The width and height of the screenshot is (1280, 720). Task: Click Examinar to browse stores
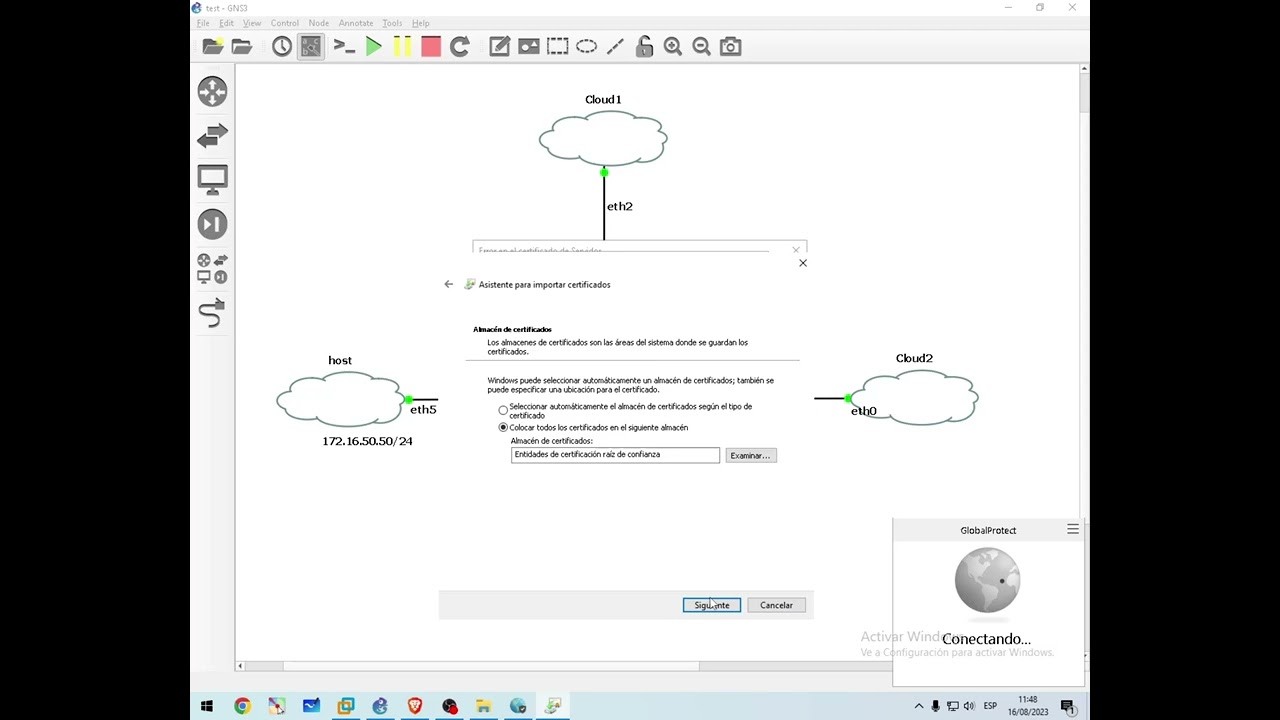pyautogui.click(x=750, y=455)
